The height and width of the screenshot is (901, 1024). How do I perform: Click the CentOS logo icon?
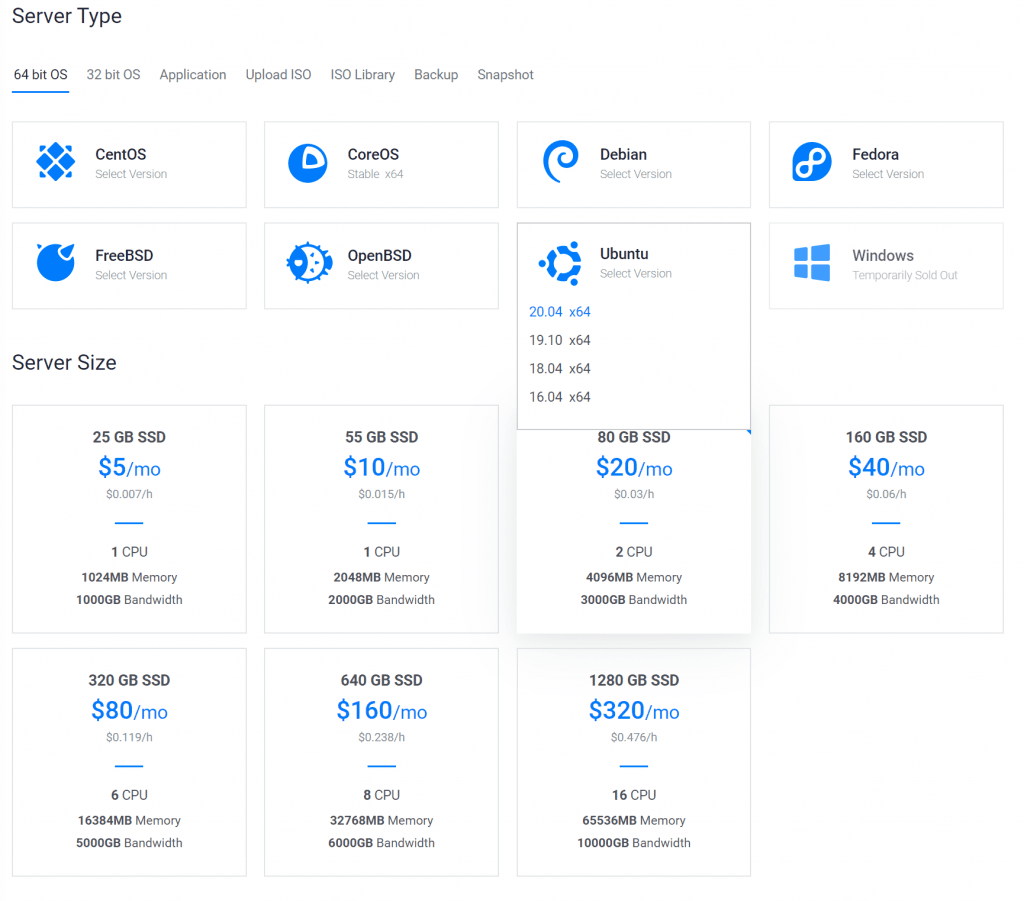click(56, 162)
